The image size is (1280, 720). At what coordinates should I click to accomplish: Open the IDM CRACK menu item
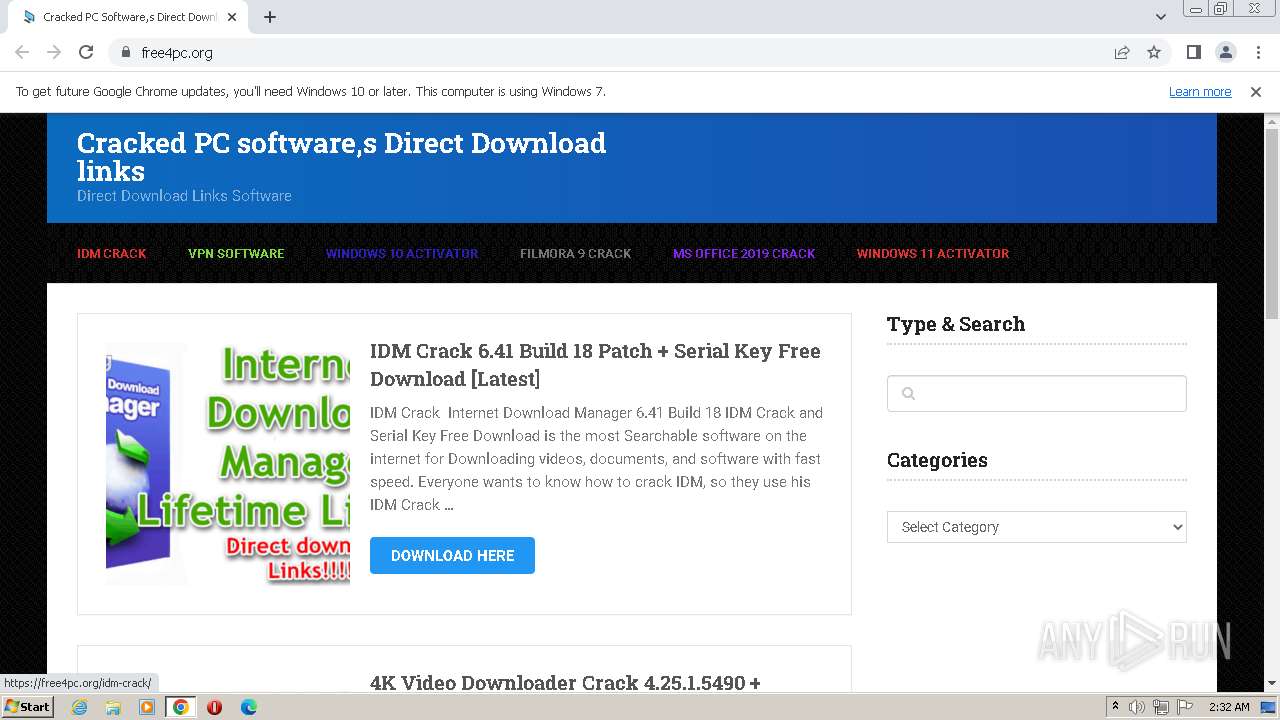click(112, 254)
